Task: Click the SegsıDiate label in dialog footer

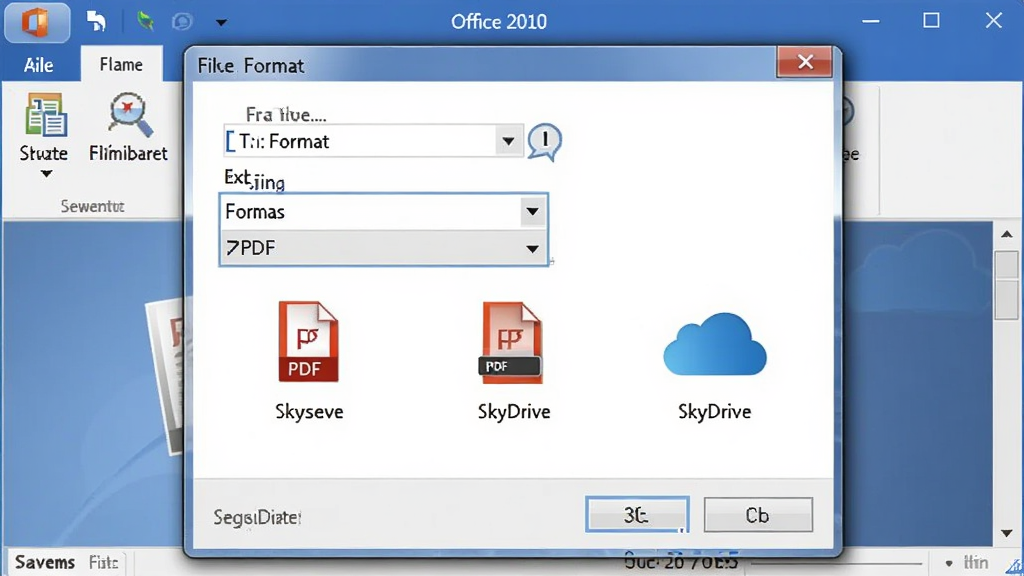Action: tap(257, 517)
